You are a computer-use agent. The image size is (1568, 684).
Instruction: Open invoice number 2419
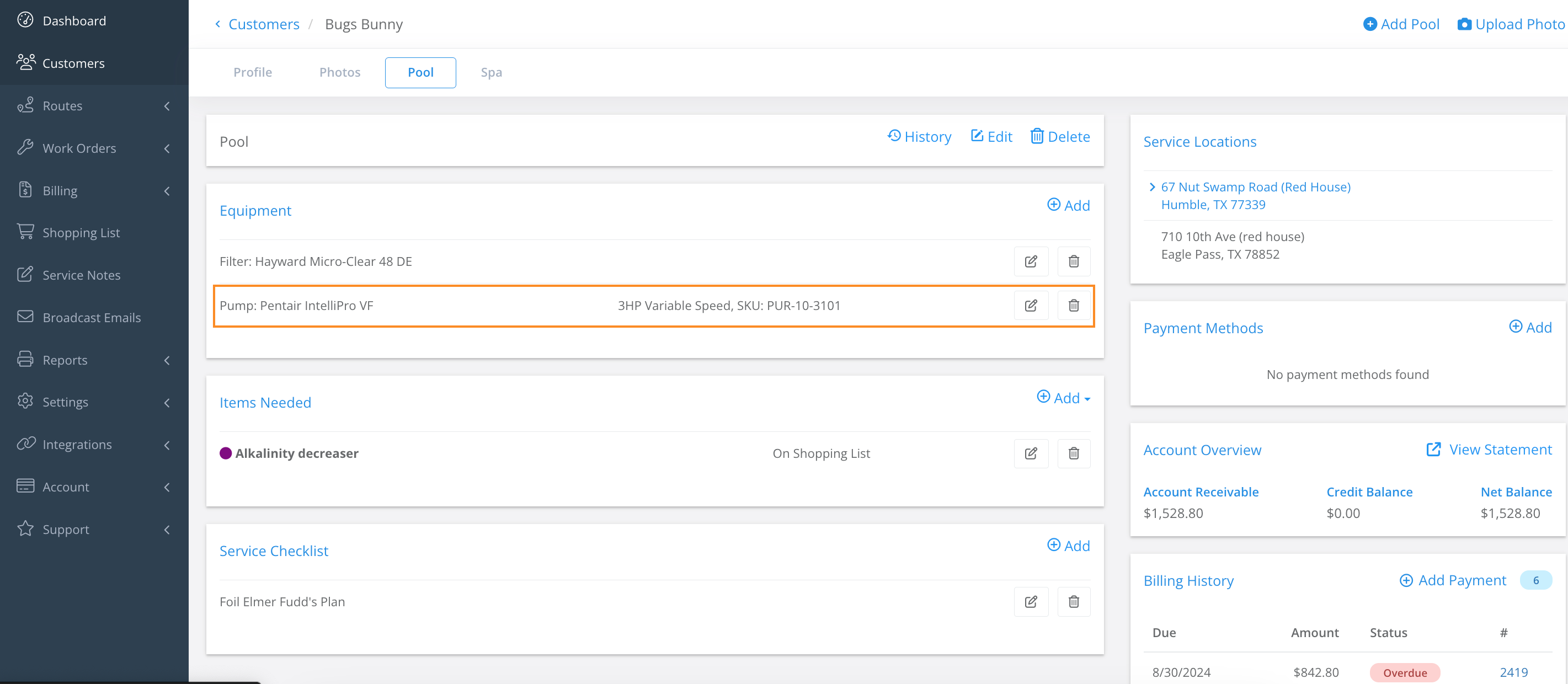coord(1513,672)
